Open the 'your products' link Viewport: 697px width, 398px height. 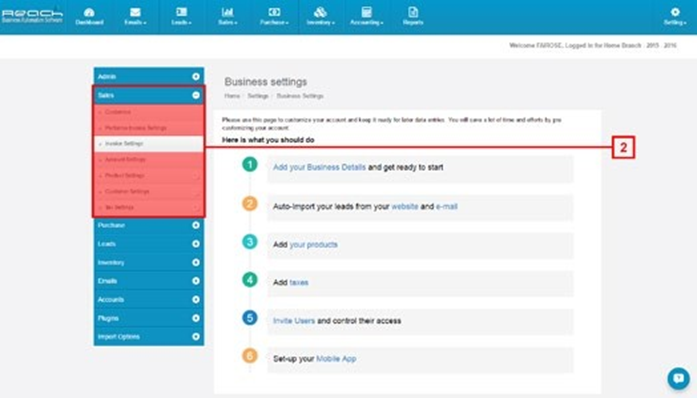coord(313,245)
